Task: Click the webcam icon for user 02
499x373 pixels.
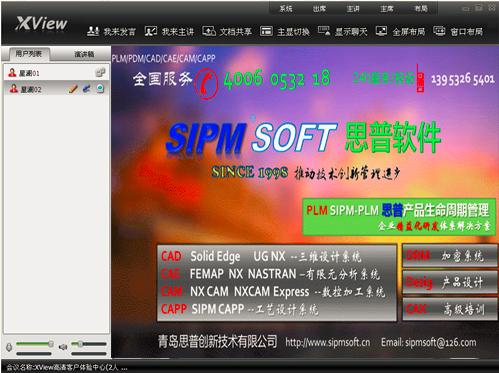Action: tap(100, 89)
